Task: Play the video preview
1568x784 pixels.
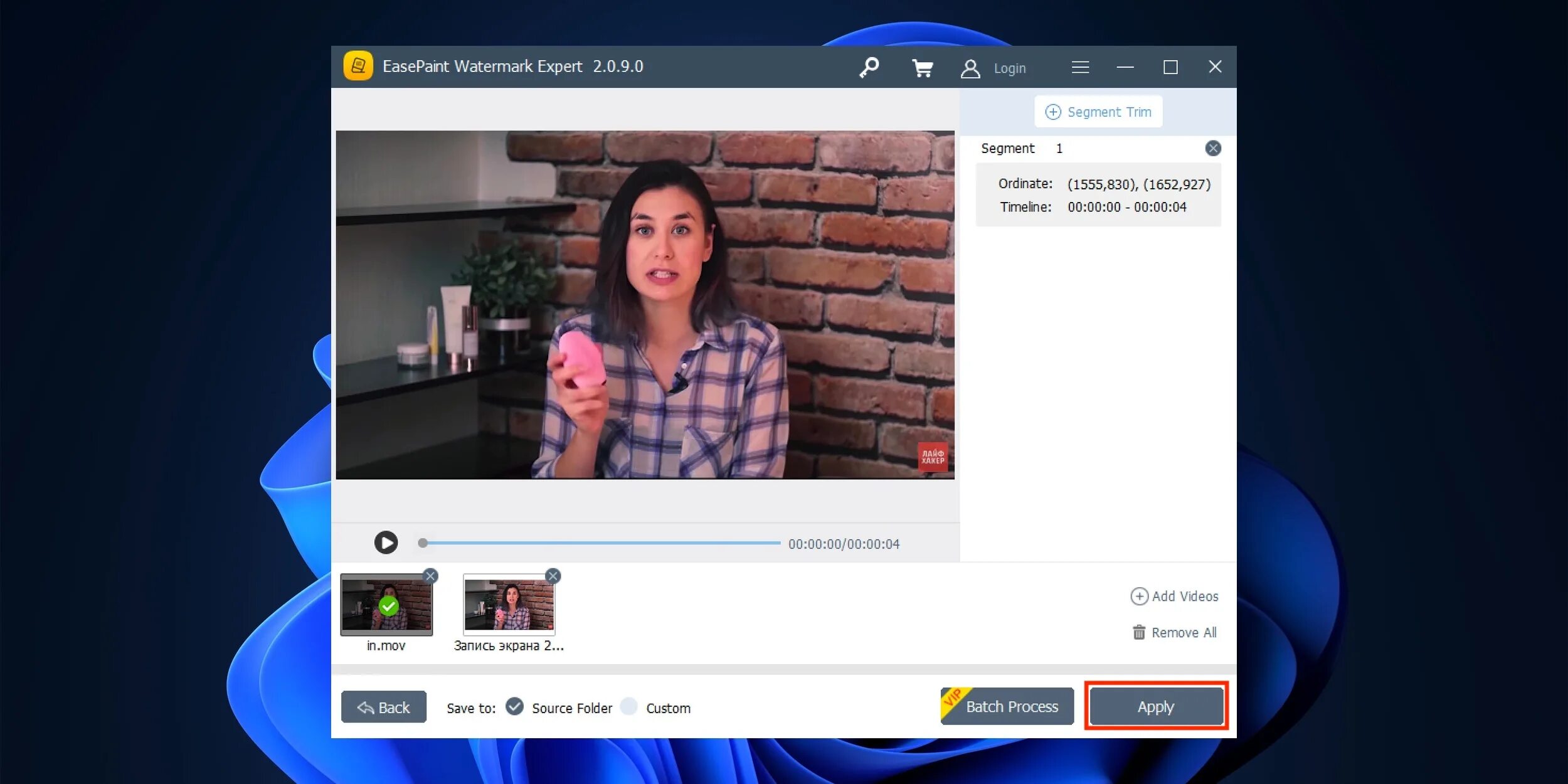Action: pyautogui.click(x=386, y=543)
